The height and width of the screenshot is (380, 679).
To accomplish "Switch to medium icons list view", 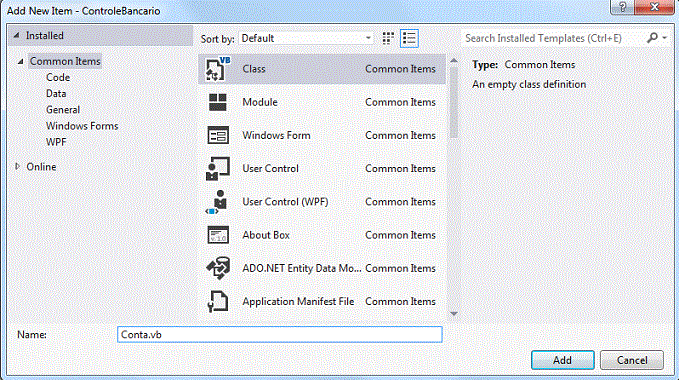I will pos(409,39).
